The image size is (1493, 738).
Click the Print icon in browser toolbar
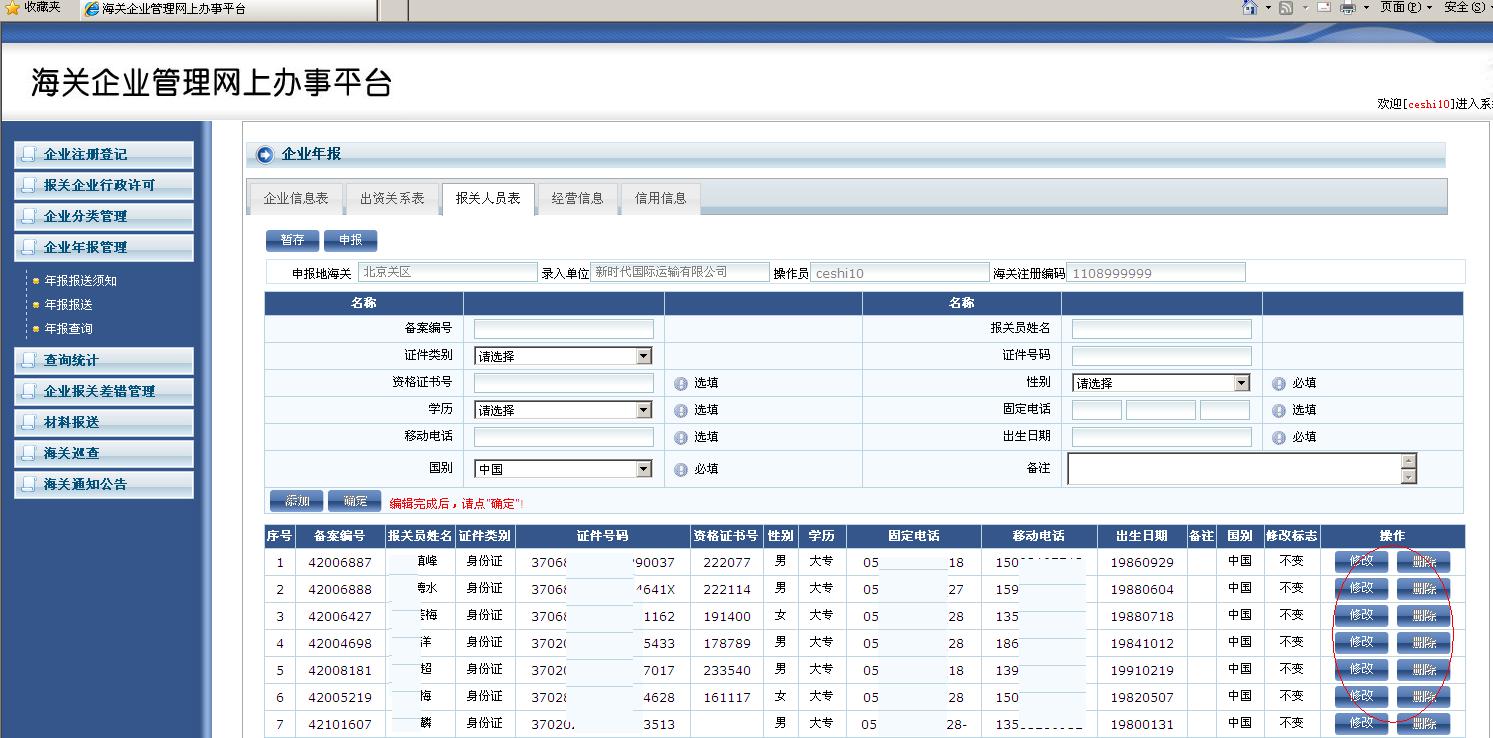point(1348,8)
